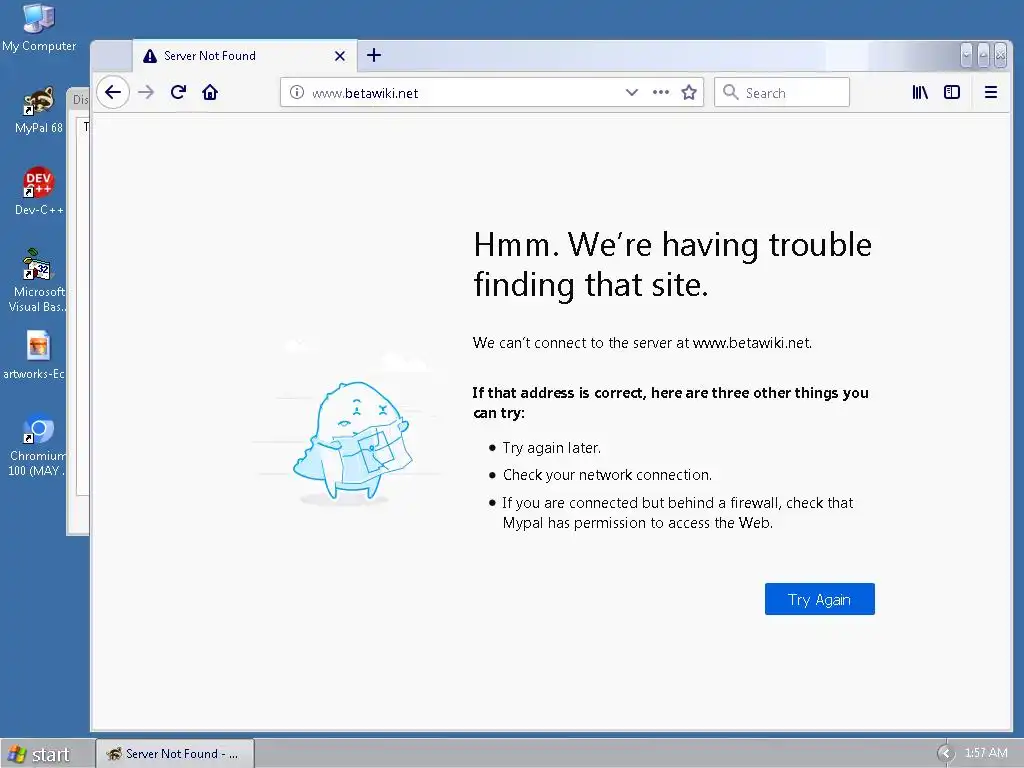The width and height of the screenshot is (1024, 768).
Task: Toggle the sidebars icon
Action: coord(952,92)
